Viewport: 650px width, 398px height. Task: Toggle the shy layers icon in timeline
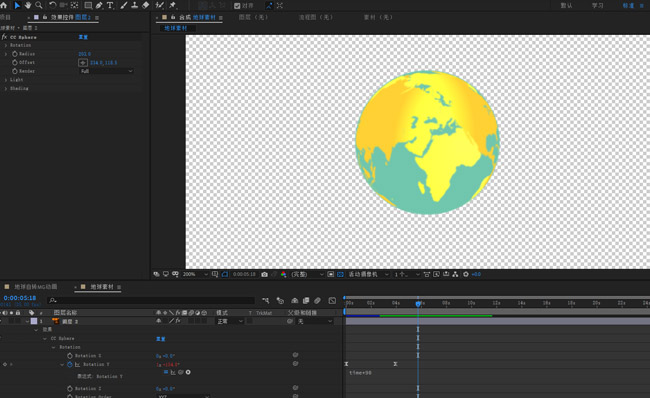coord(294,301)
